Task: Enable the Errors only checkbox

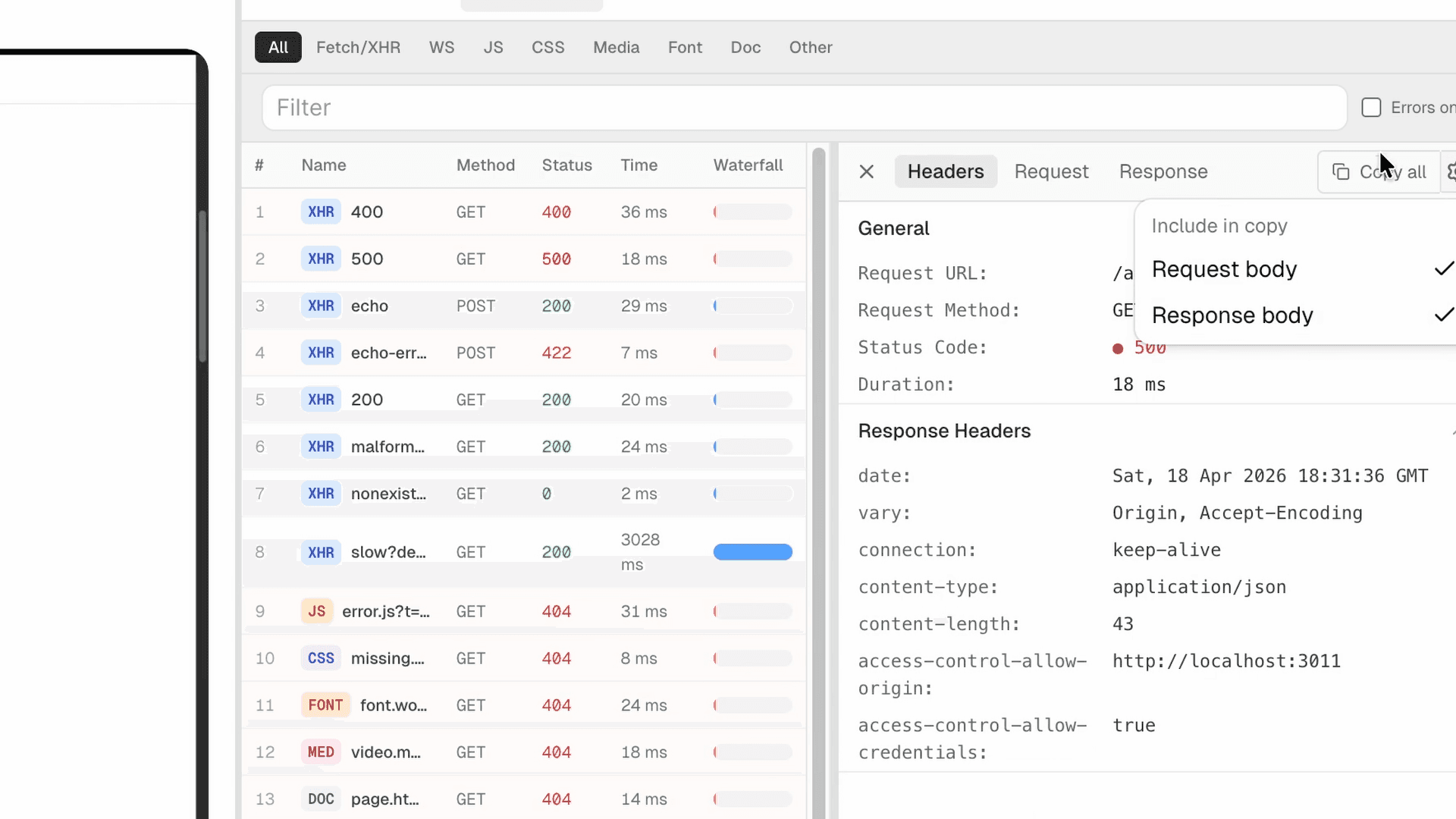Action: pyautogui.click(x=1372, y=108)
